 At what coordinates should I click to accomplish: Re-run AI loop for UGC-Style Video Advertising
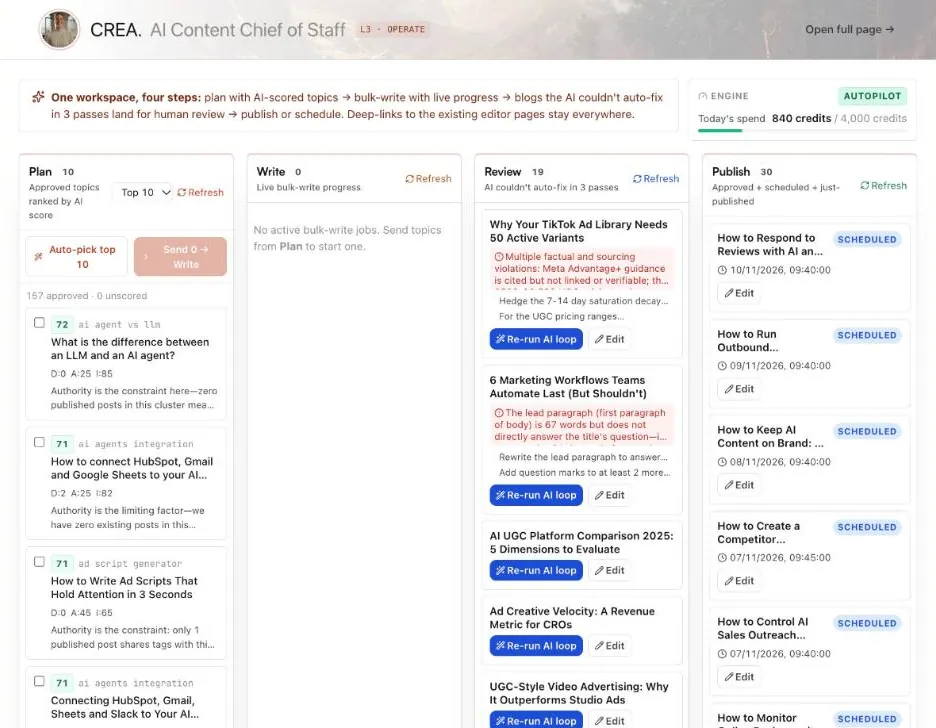tap(536, 720)
